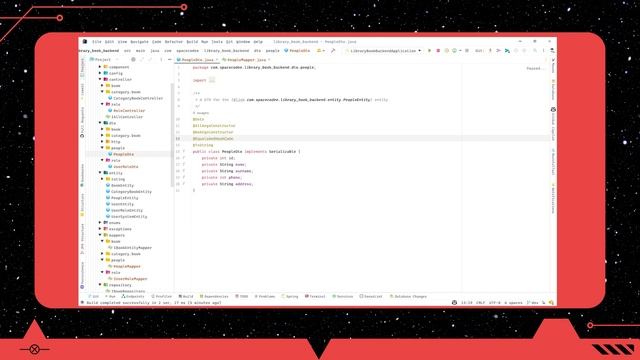Run LibraryBookBackendApplication with green play icon
The height and width of the screenshot is (360, 640).
(429, 51)
